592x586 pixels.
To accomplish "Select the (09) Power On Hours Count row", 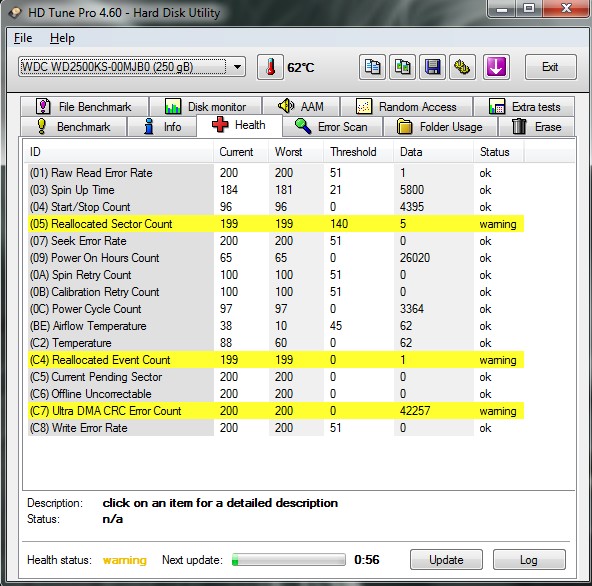I will click(276, 258).
